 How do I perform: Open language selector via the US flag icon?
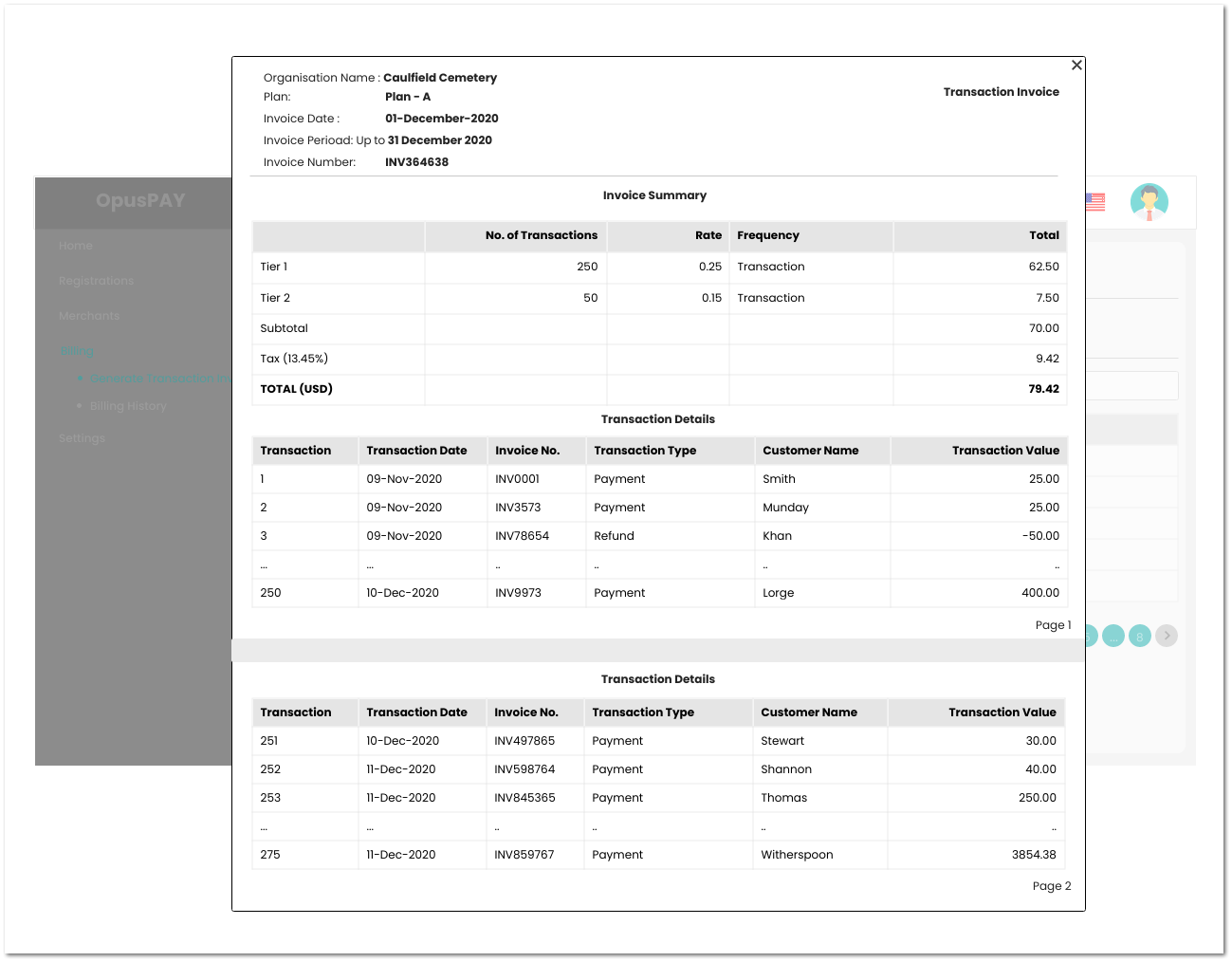click(1095, 200)
